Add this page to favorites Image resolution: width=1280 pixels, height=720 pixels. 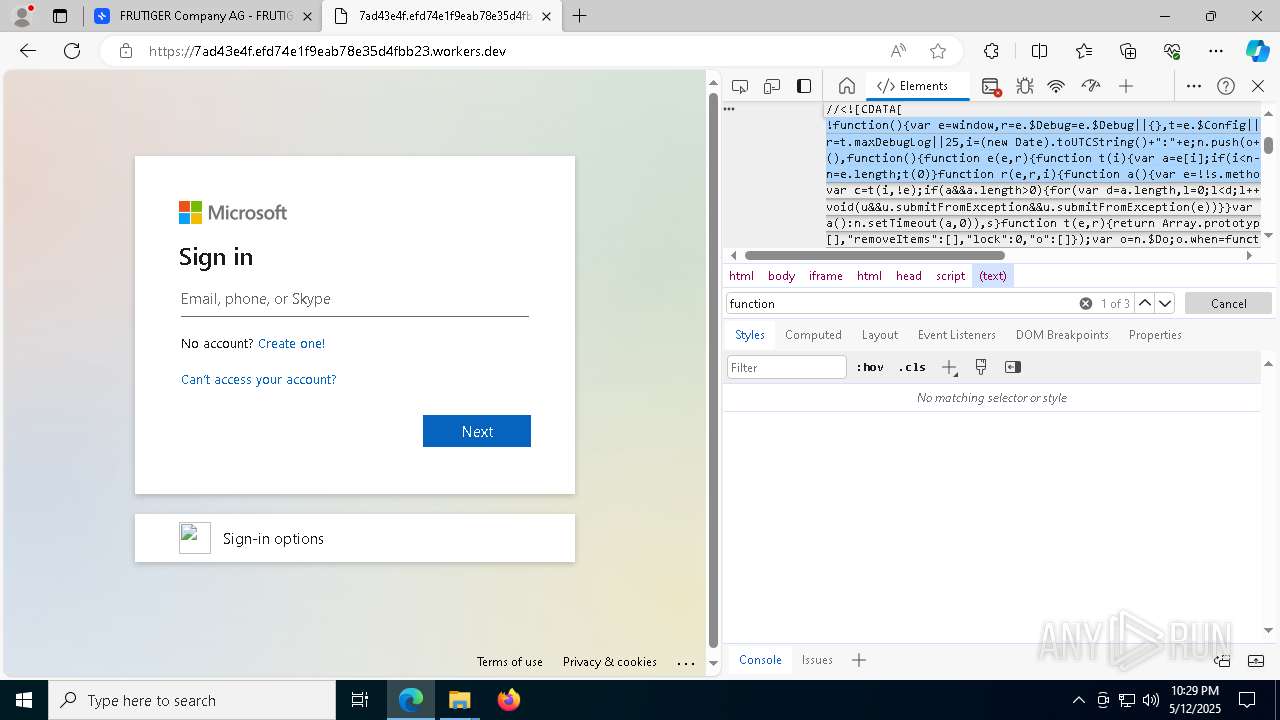[x=937, y=51]
